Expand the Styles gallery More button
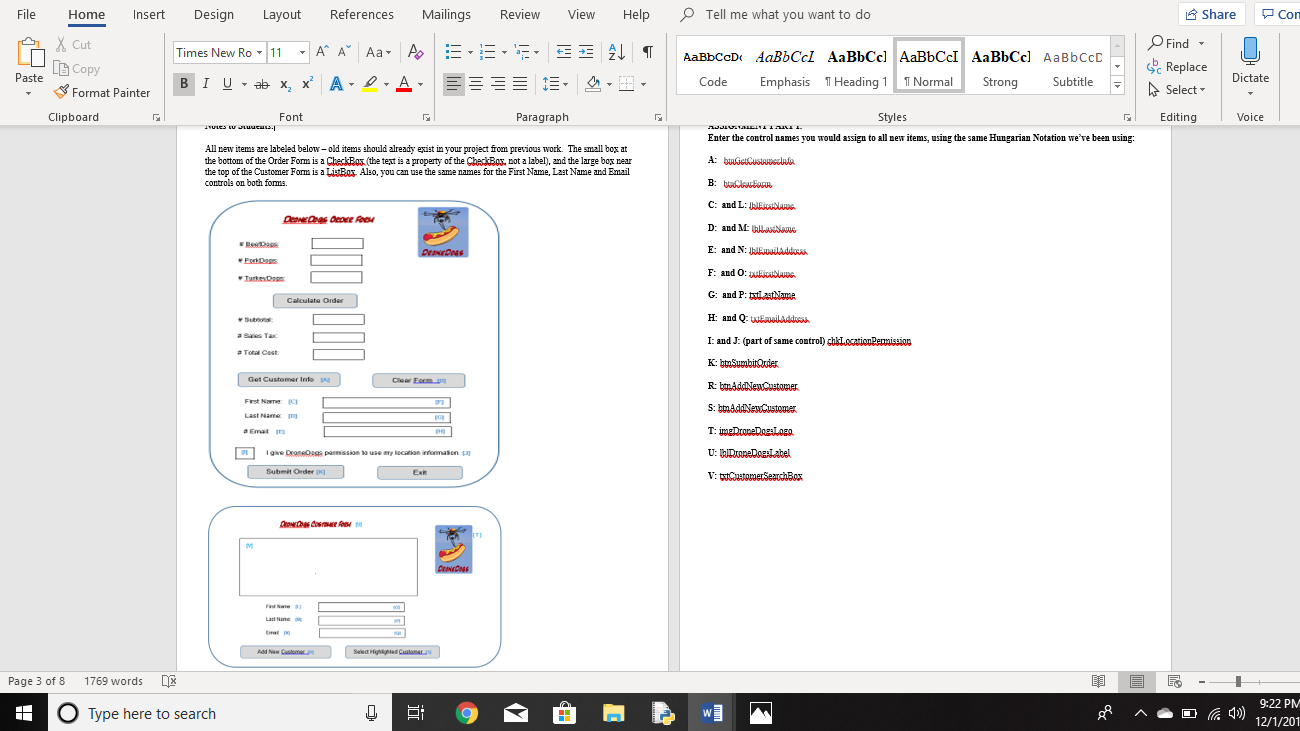 (x=1117, y=85)
